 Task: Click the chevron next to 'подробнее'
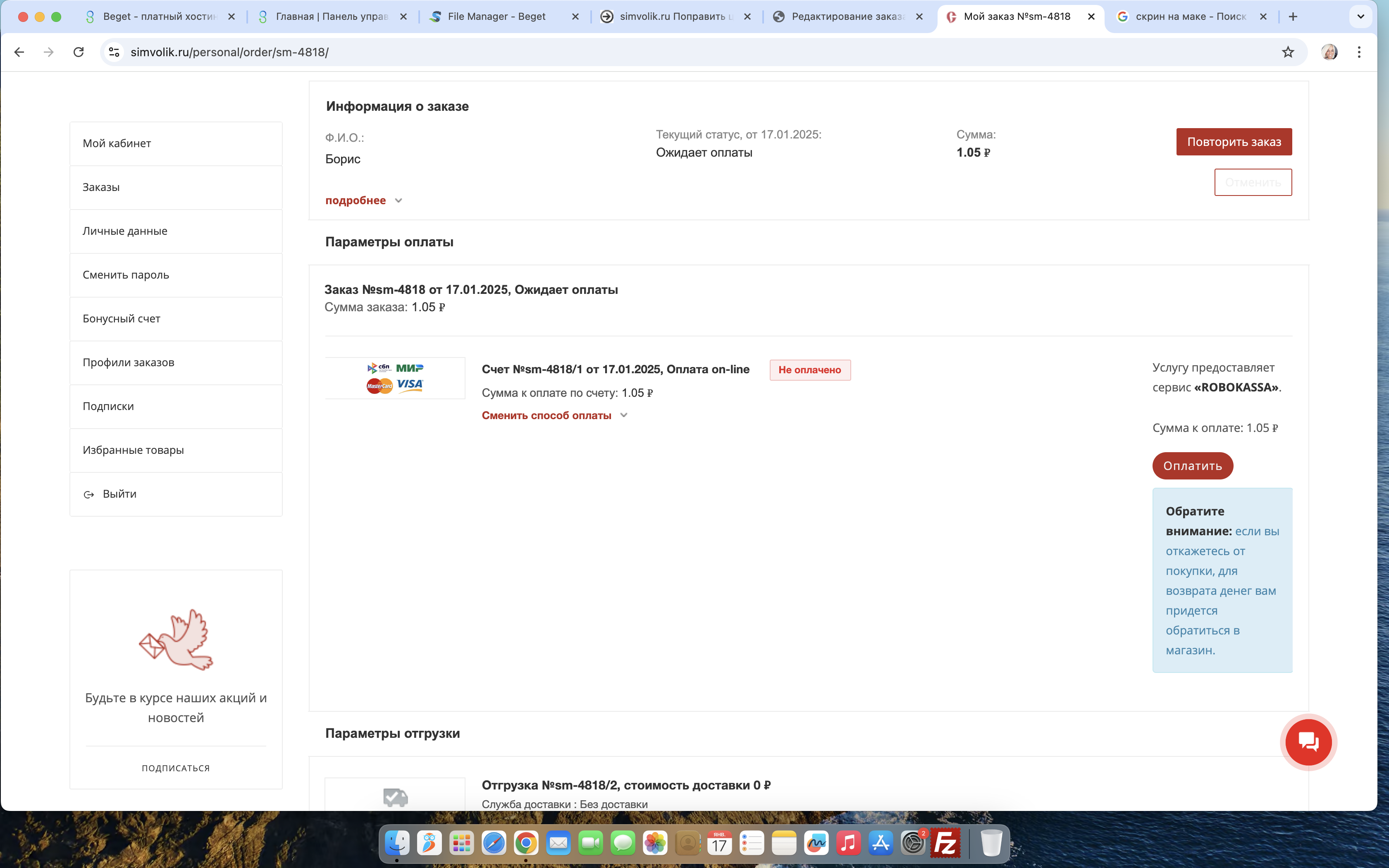point(399,201)
